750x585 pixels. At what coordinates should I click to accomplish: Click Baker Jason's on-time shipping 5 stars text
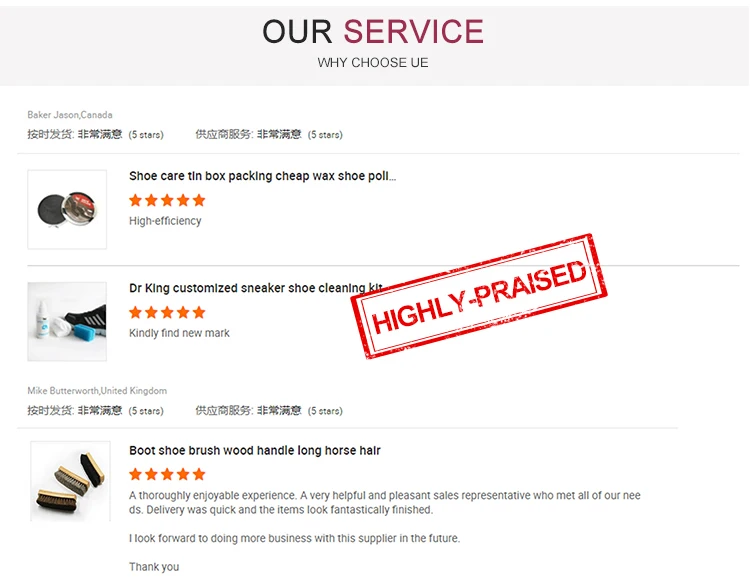click(95, 134)
